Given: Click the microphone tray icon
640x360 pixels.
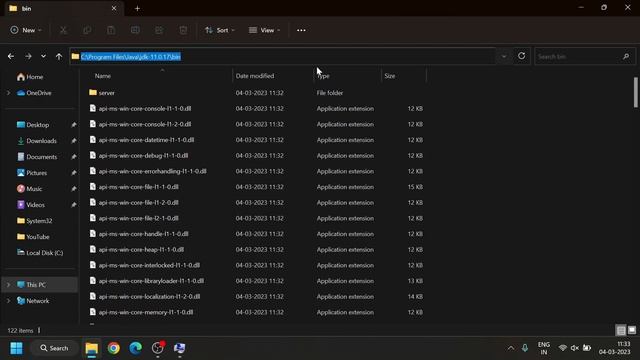Looking at the screenshot, I should click(525, 348).
